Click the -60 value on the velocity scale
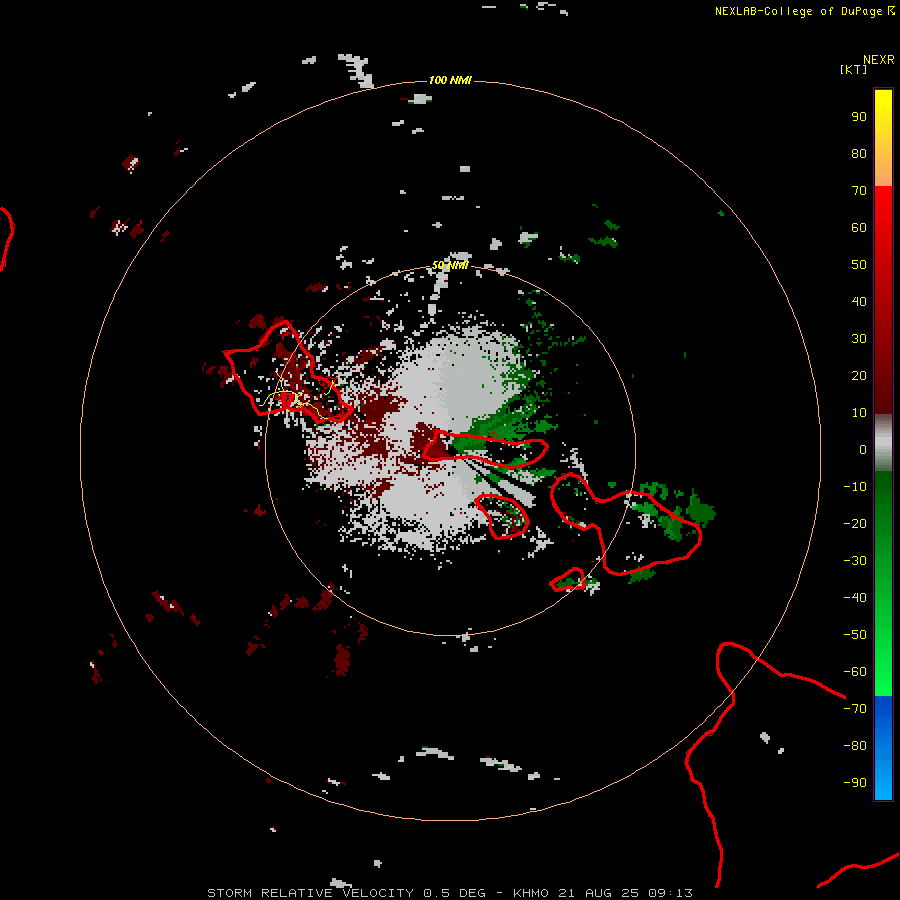Image resolution: width=900 pixels, height=900 pixels. (x=855, y=672)
